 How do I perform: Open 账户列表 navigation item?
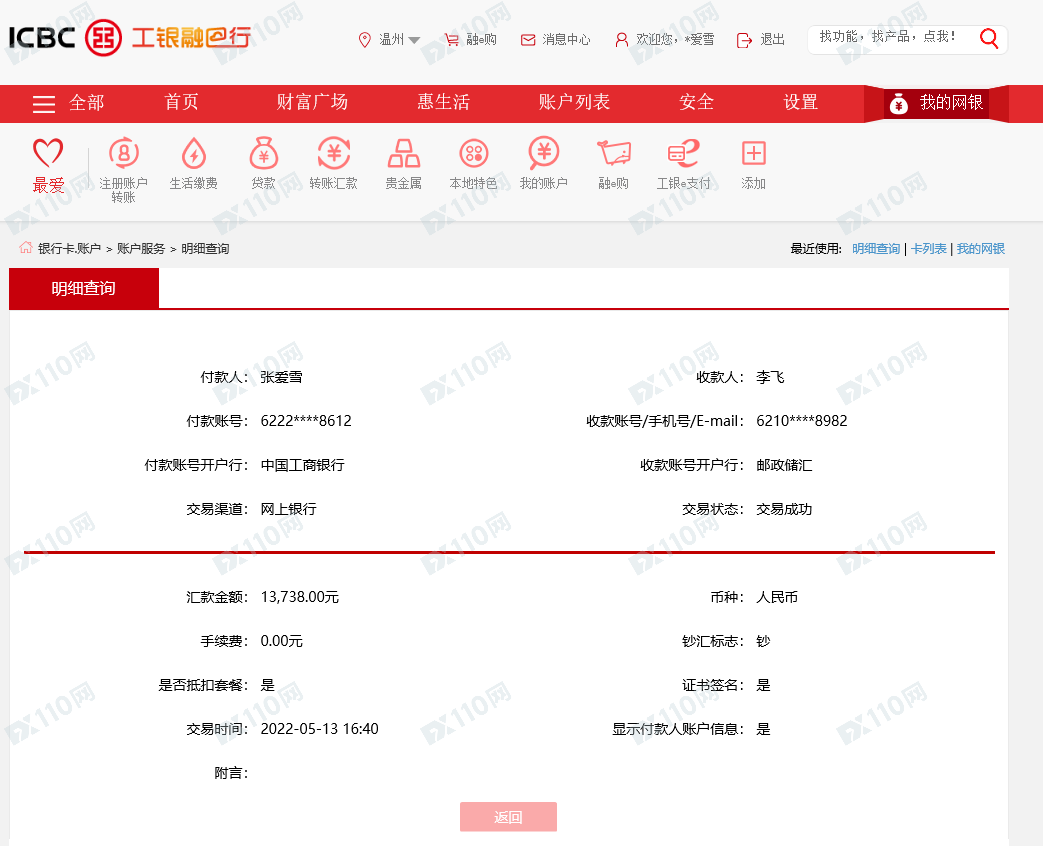(574, 103)
